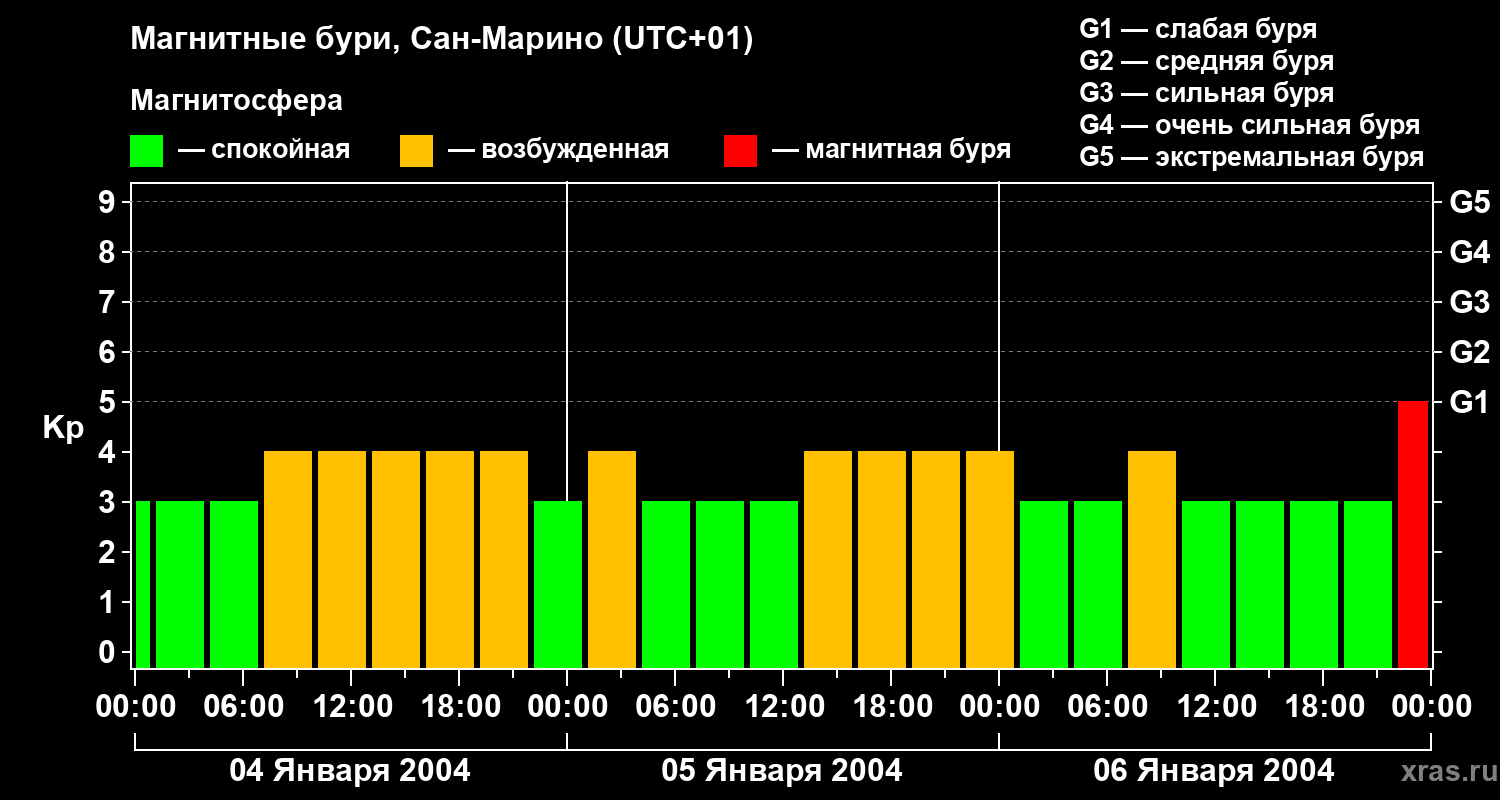Click the '7' value on Kp axis

coord(109,302)
